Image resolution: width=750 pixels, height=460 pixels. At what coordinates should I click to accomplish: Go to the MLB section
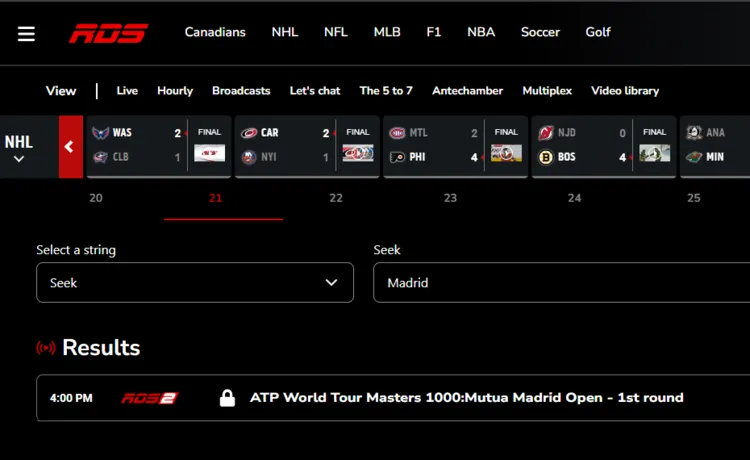click(387, 32)
